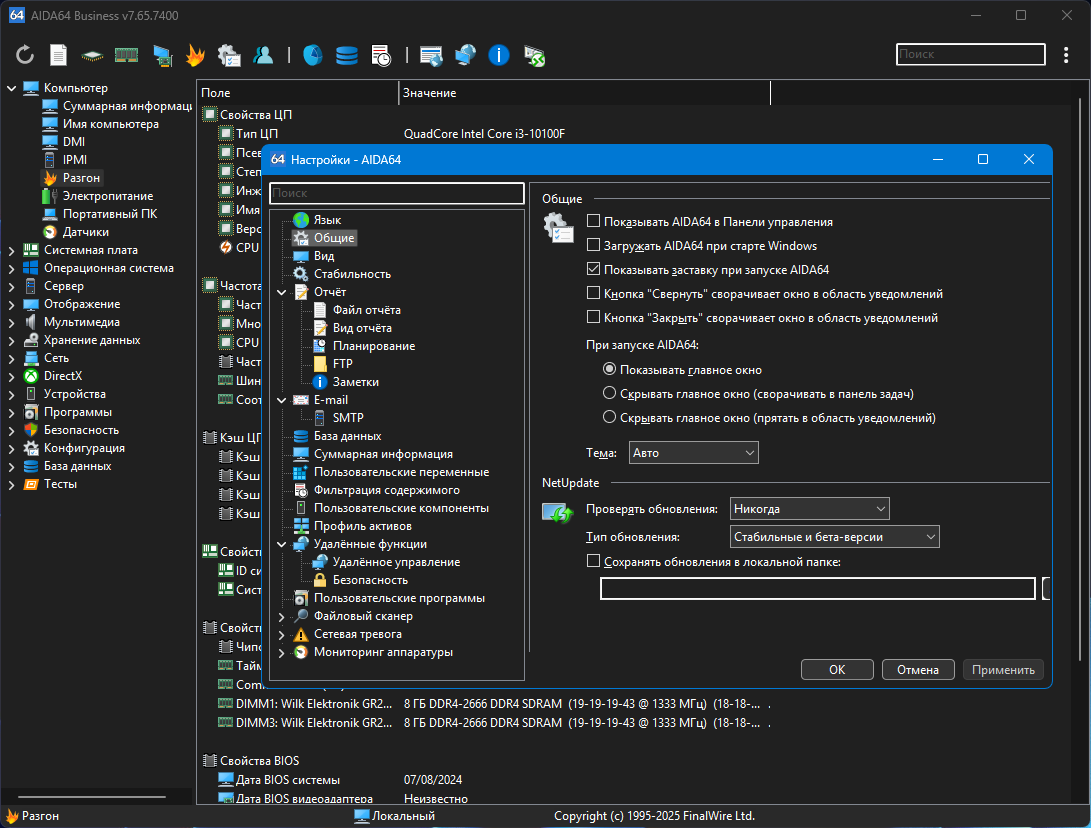Toggle the Кнопка "Свернуть" notification area checkbox
Viewport: 1091px width, 828px height.
click(x=594, y=293)
